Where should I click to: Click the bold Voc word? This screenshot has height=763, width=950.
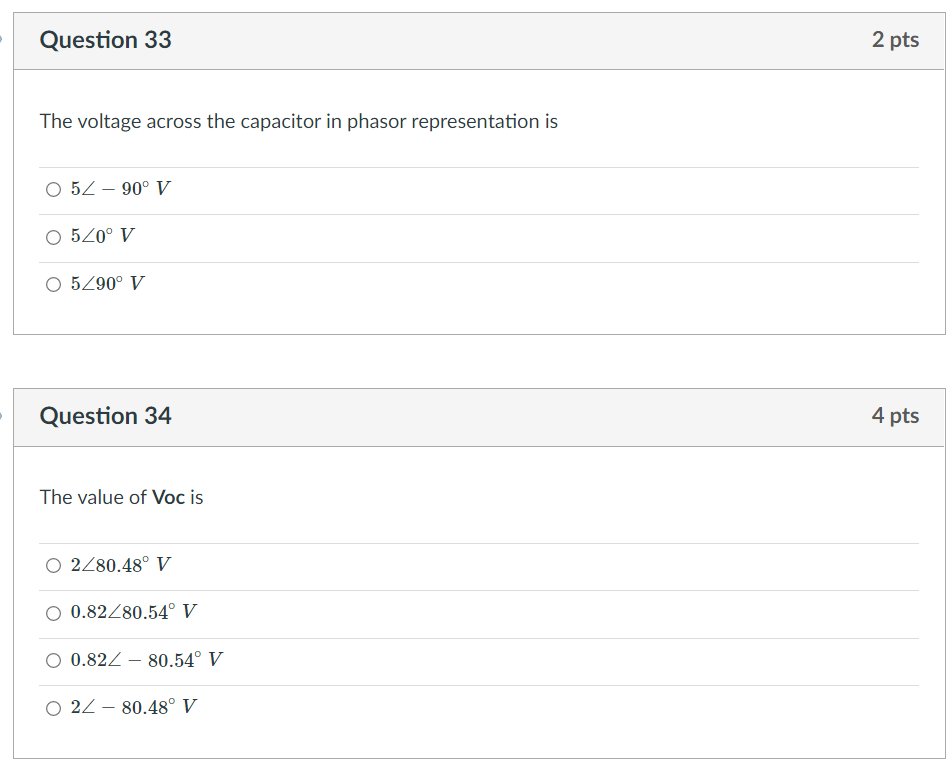click(168, 497)
